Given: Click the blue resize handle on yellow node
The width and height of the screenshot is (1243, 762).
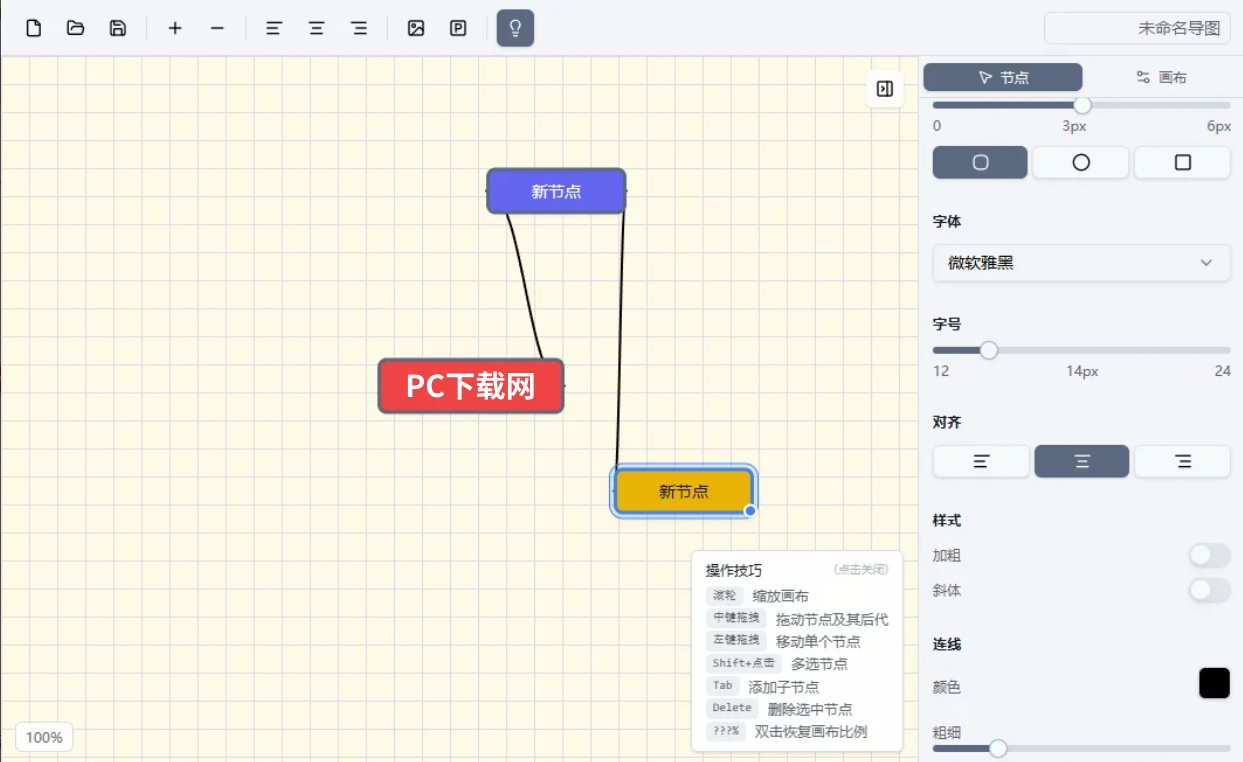Looking at the screenshot, I should tap(750, 511).
